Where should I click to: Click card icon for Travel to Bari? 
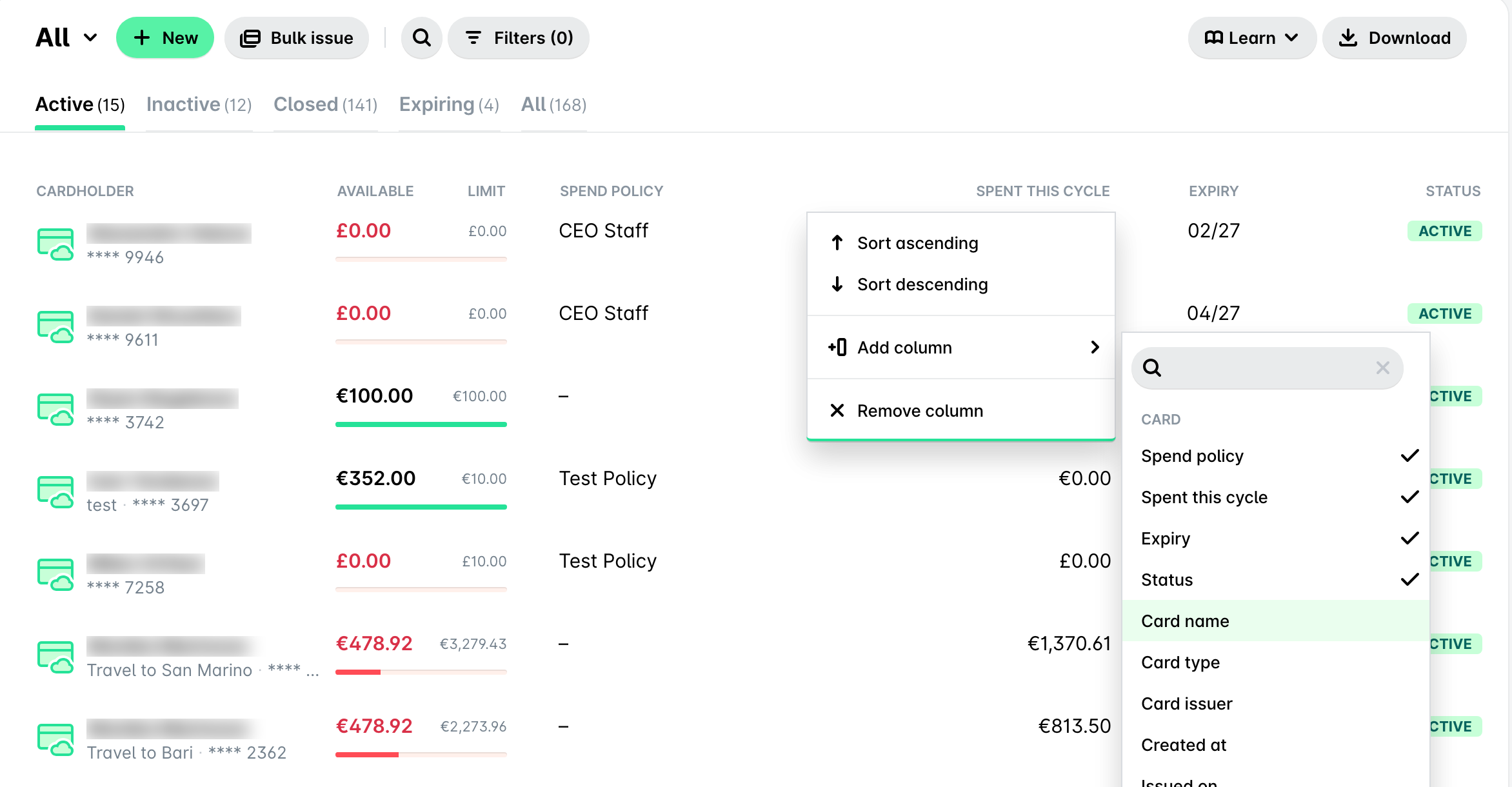click(x=55, y=739)
